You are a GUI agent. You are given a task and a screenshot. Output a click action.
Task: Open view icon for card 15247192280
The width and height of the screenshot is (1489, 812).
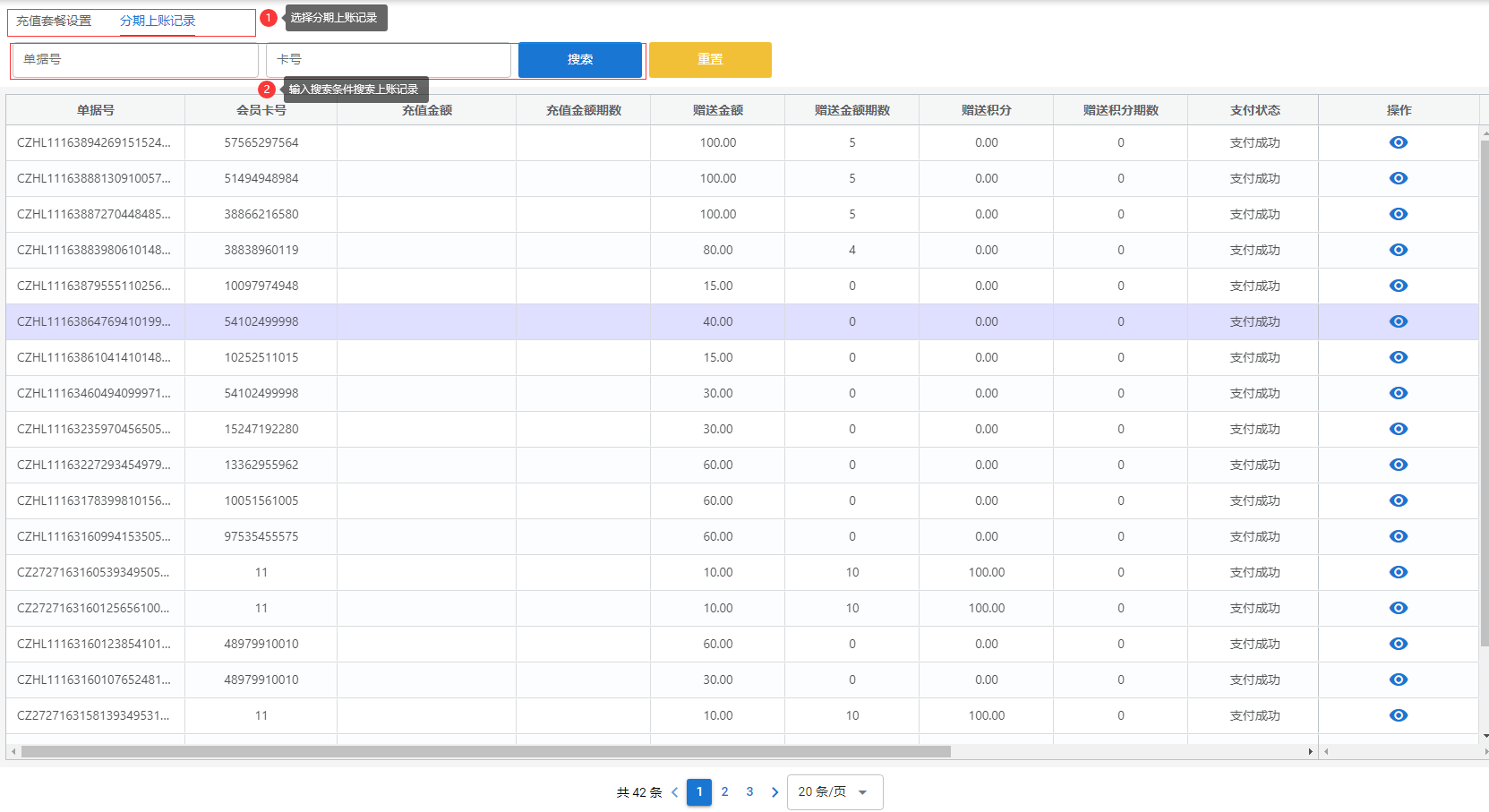(x=1398, y=429)
